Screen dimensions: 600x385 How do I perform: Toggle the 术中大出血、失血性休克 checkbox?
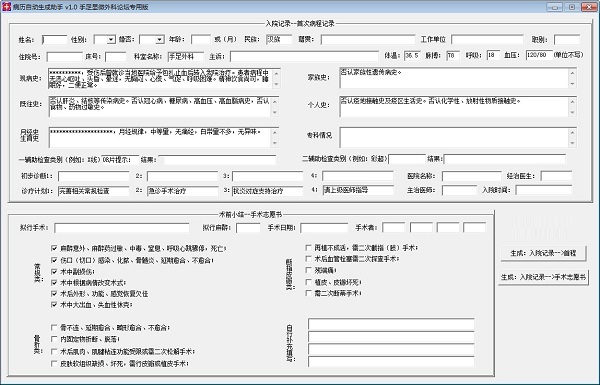(54, 305)
